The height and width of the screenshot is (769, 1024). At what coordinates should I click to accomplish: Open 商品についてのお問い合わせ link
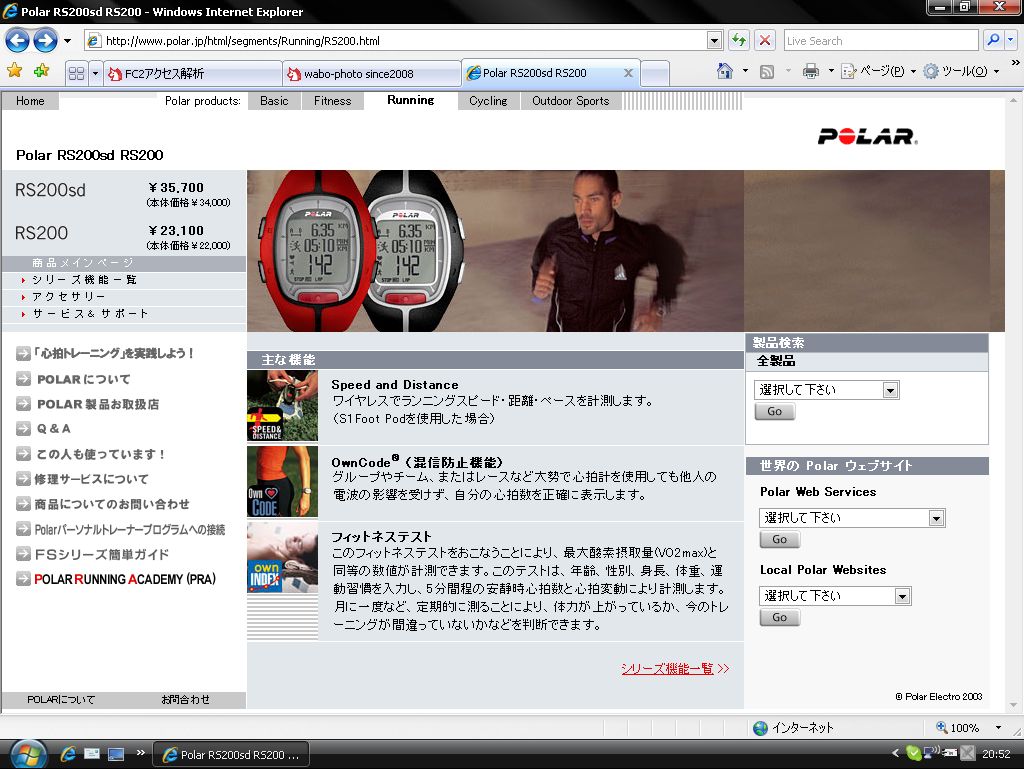click(103, 503)
